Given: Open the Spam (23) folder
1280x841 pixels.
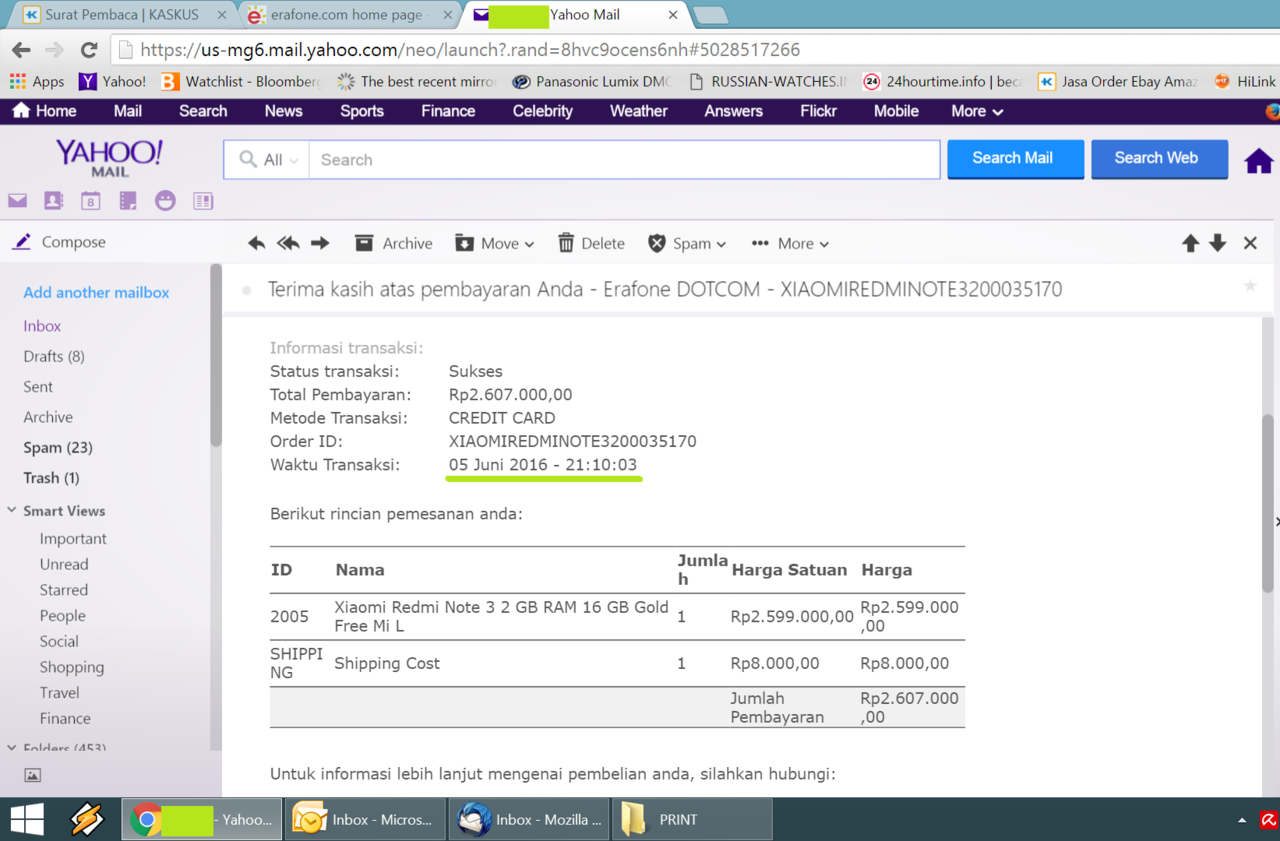Looking at the screenshot, I should 58,447.
